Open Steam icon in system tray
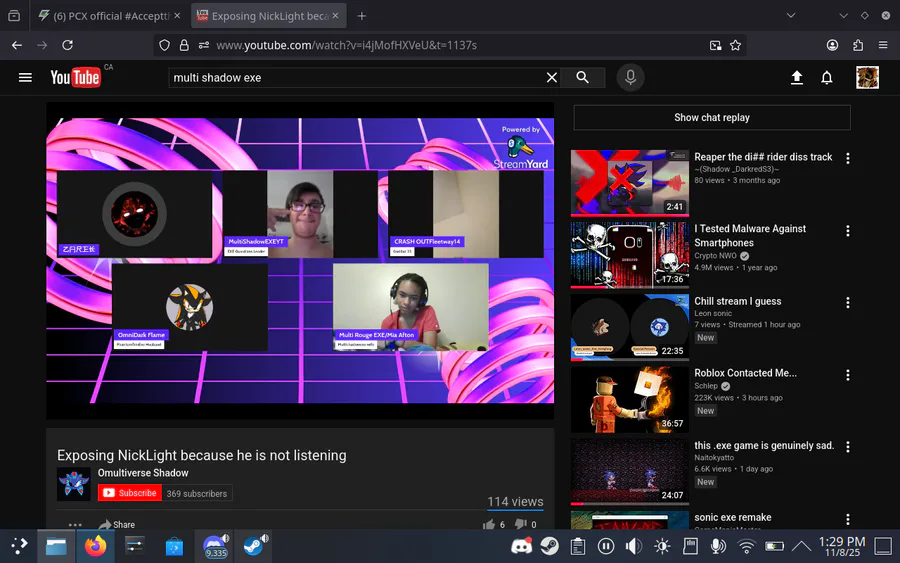This screenshot has height=563, width=900. (x=549, y=546)
